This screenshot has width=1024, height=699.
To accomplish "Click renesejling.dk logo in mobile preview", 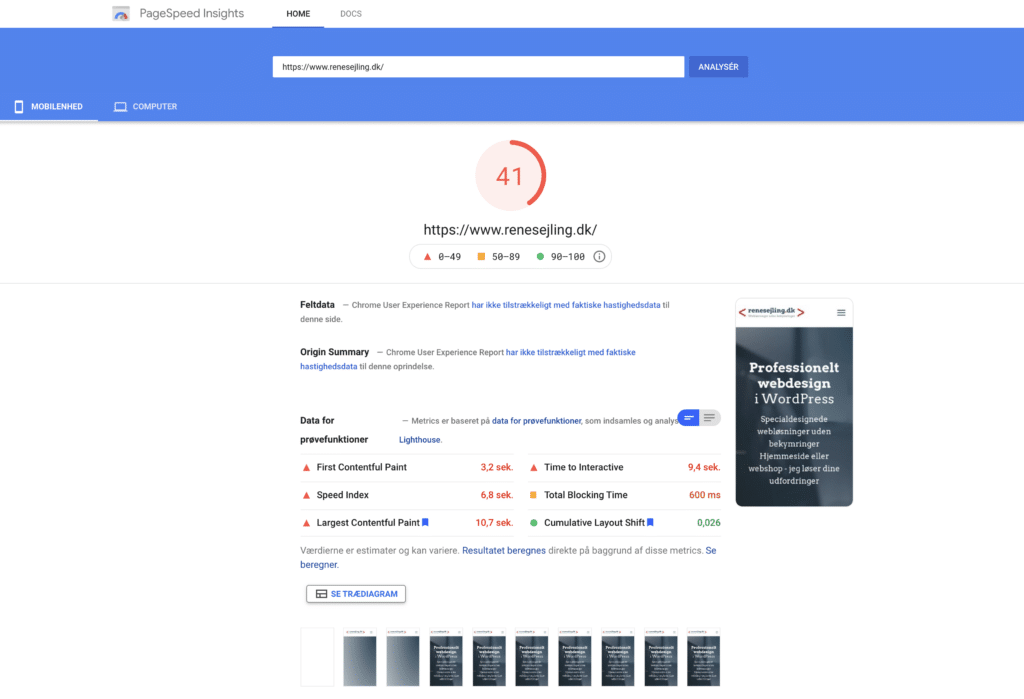I will pos(771,312).
